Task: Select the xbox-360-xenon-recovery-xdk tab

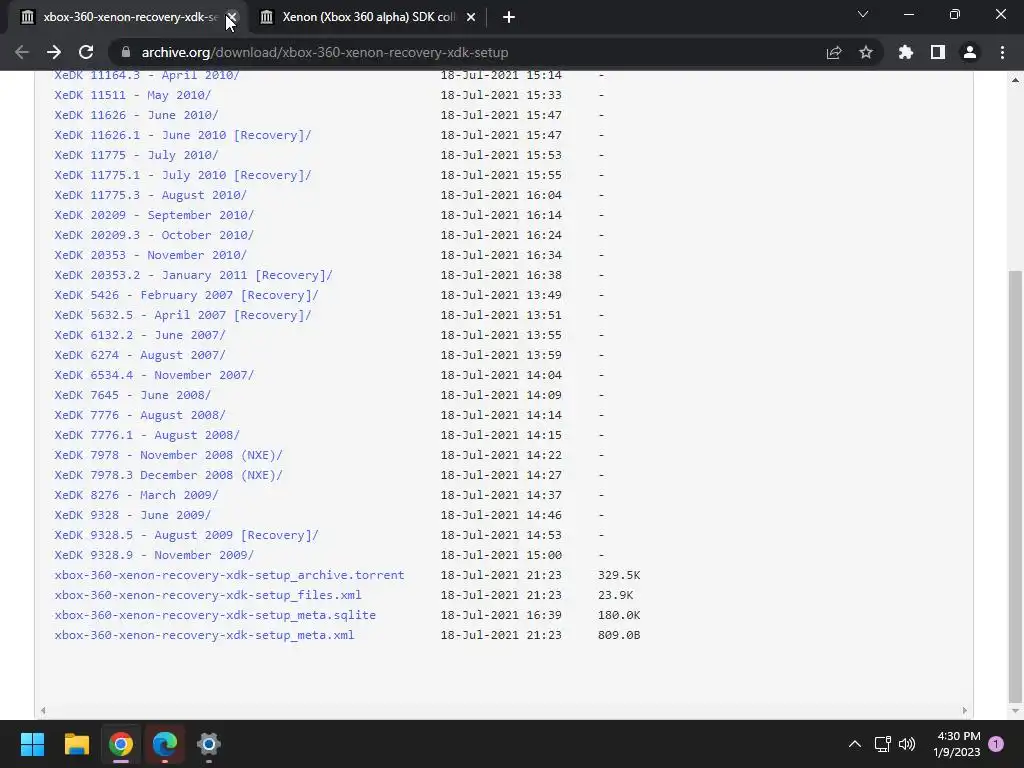Action: click(x=127, y=17)
